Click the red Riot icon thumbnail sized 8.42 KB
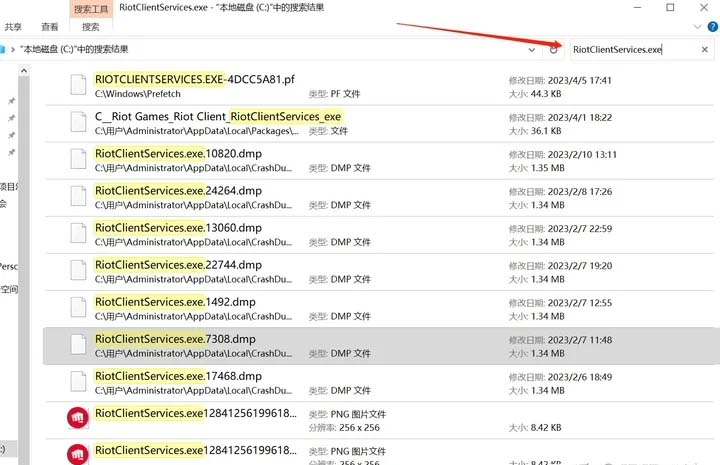 [x=78, y=418]
